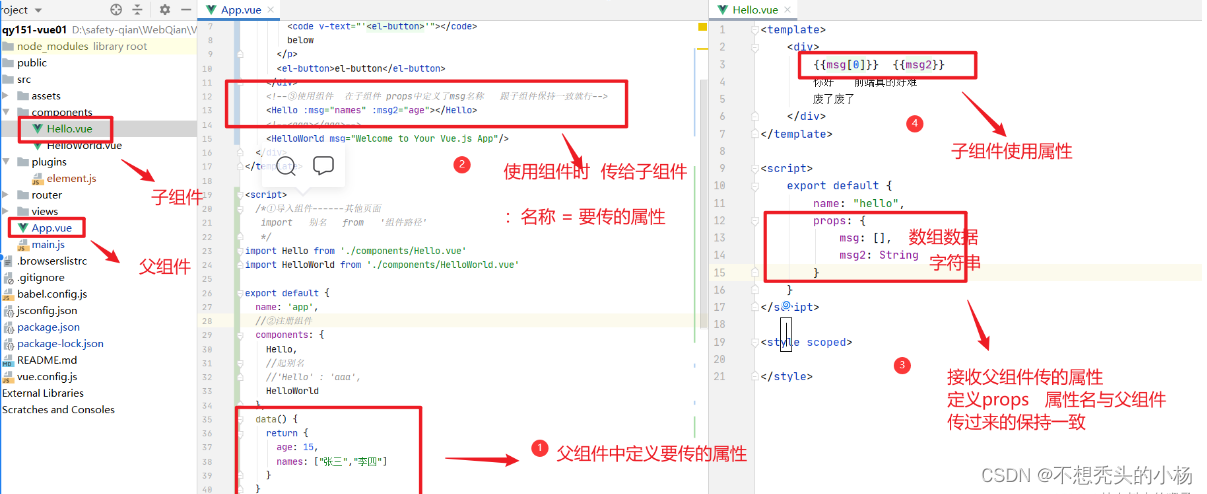Open Scratches and Consoles node
This screenshot has width=1207, height=494.
[x=58, y=409]
